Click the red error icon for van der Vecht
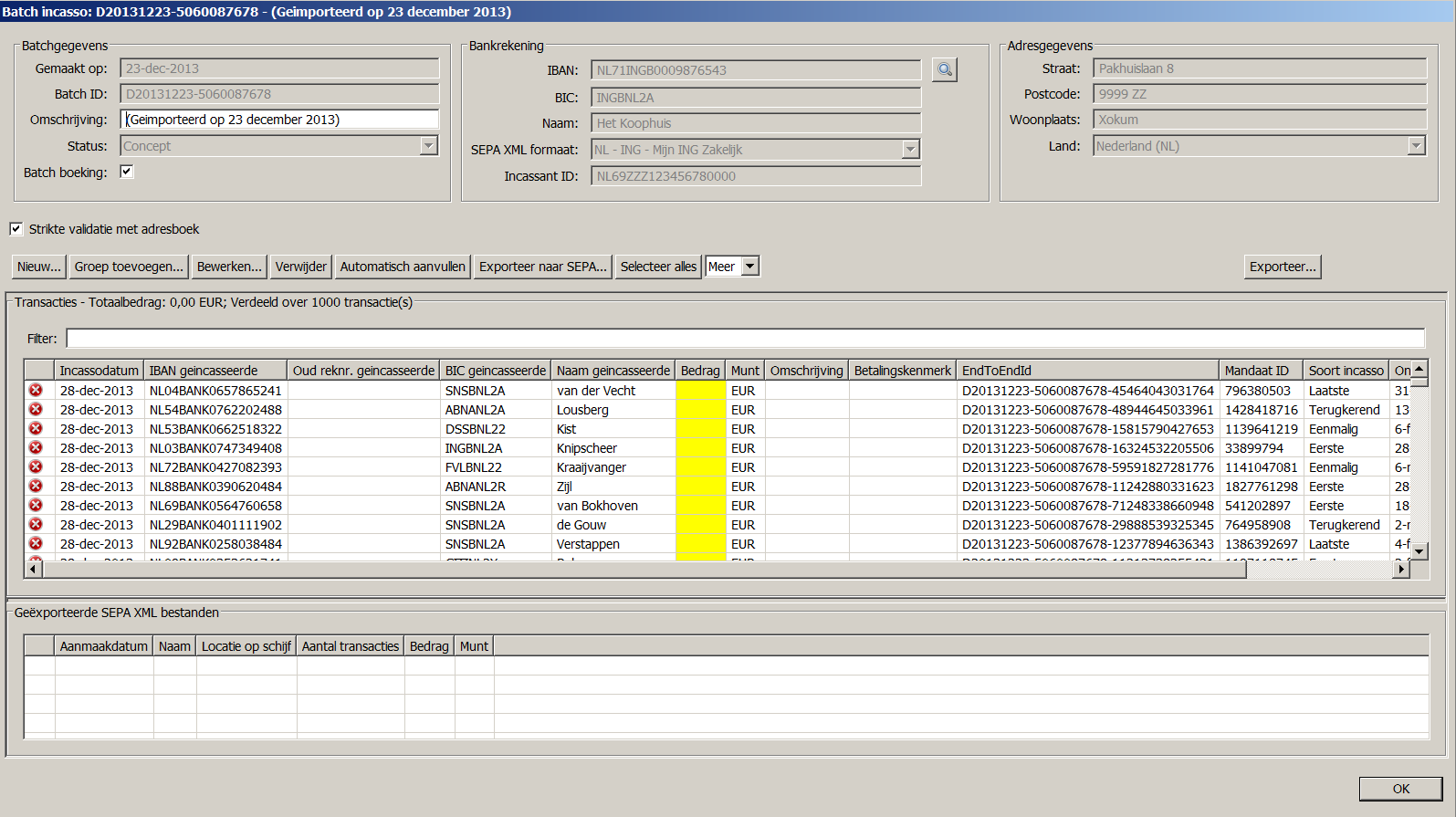 36,391
